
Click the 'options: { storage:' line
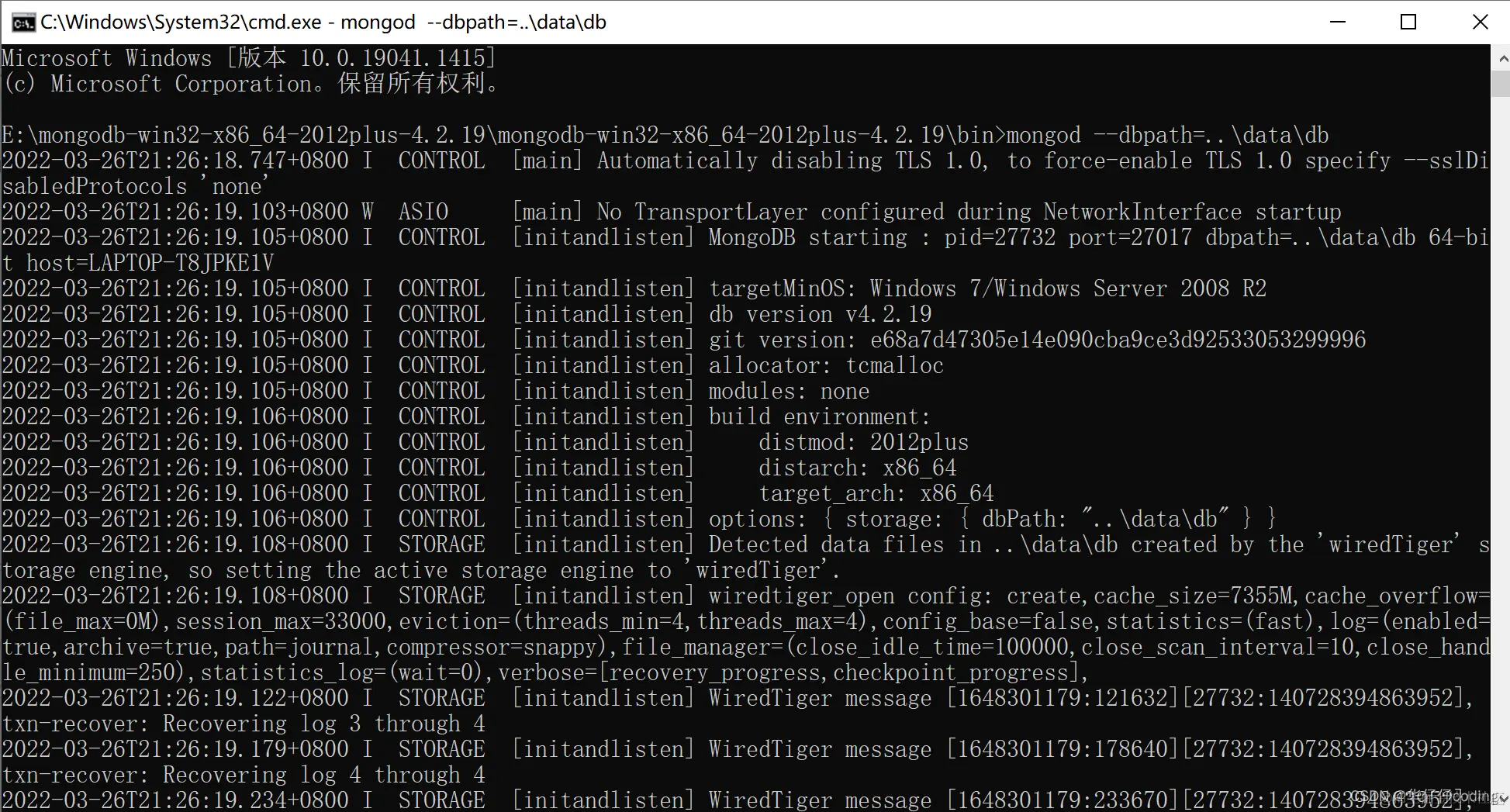coord(993,519)
